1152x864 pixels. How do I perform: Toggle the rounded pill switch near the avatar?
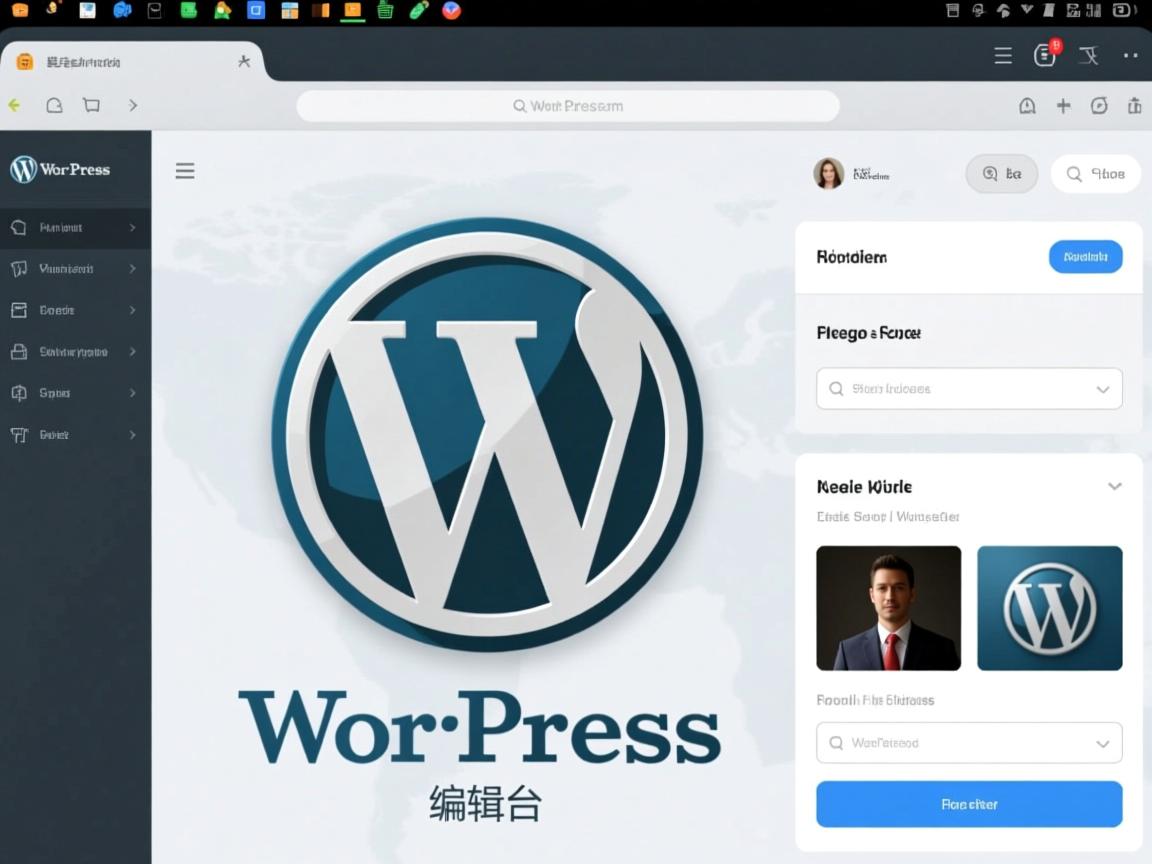pyautogui.click(x=1001, y=173)
